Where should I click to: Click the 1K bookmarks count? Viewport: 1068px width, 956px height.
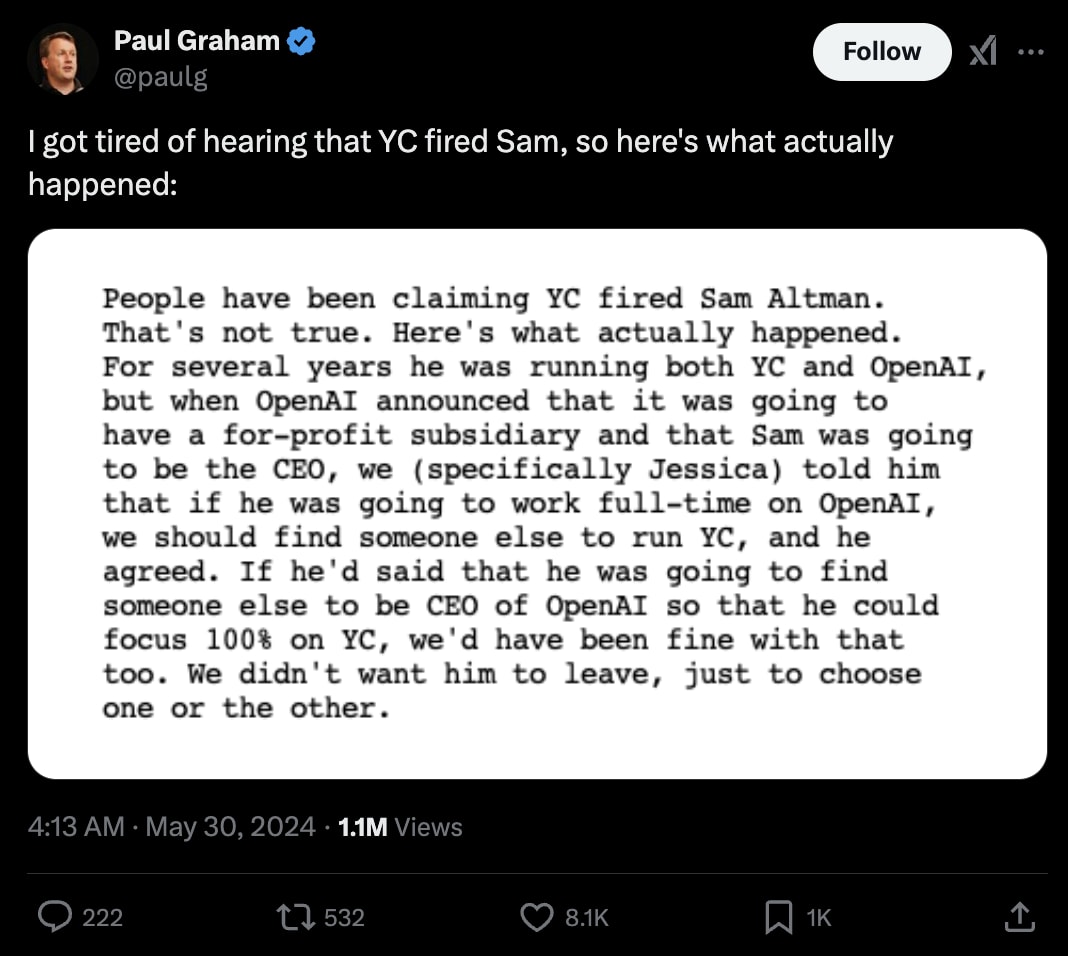pos(818,917)
